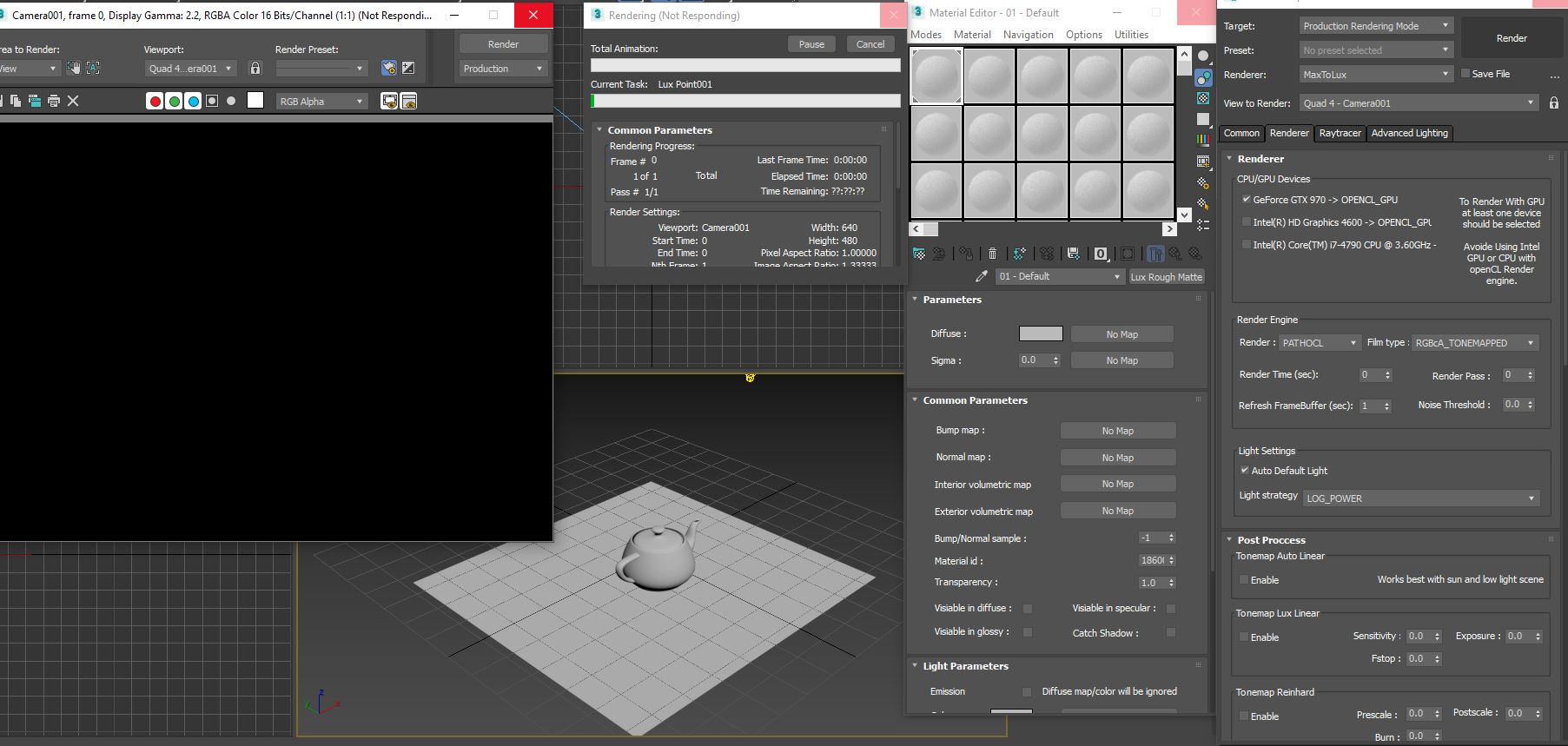Enable Tonemap Auto Linear
Image resolution: width=1568 pixels, height=746 pixels.
pos(1244,580)
